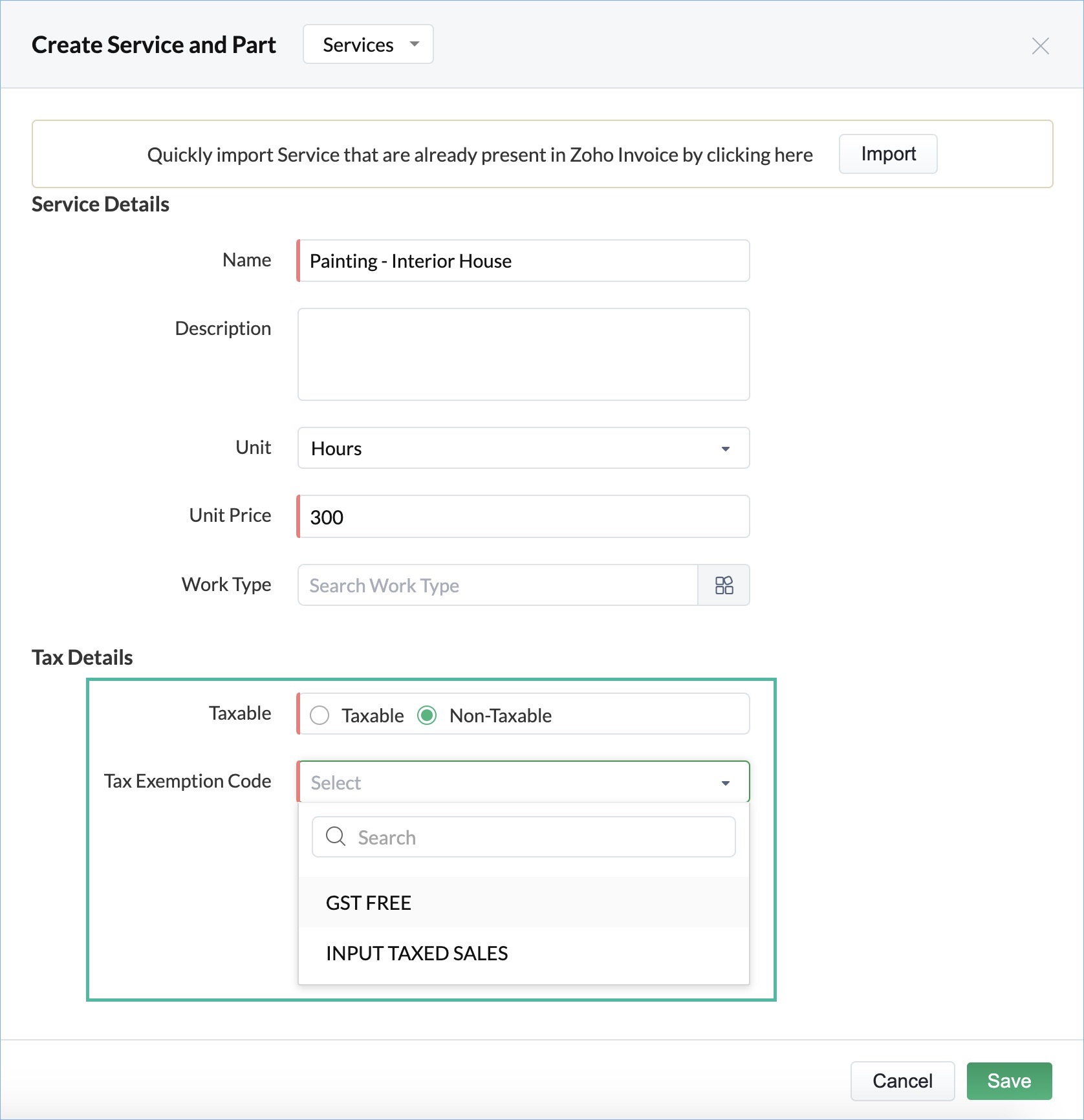Screen dimensions: 1084x1120
Task: Open the Services type dropdown
Action: click(368, 45)
